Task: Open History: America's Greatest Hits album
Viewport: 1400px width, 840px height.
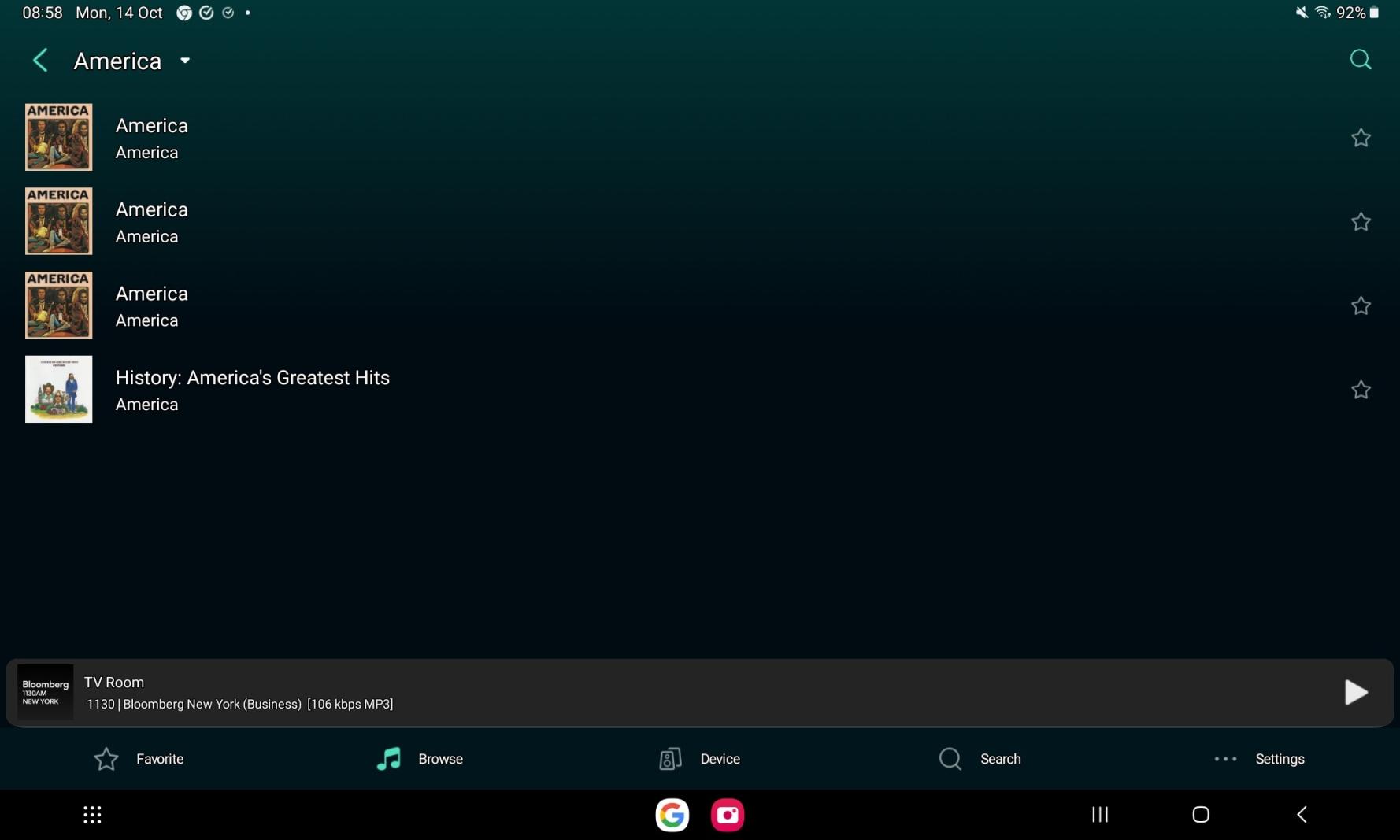Action: point(252,378)
